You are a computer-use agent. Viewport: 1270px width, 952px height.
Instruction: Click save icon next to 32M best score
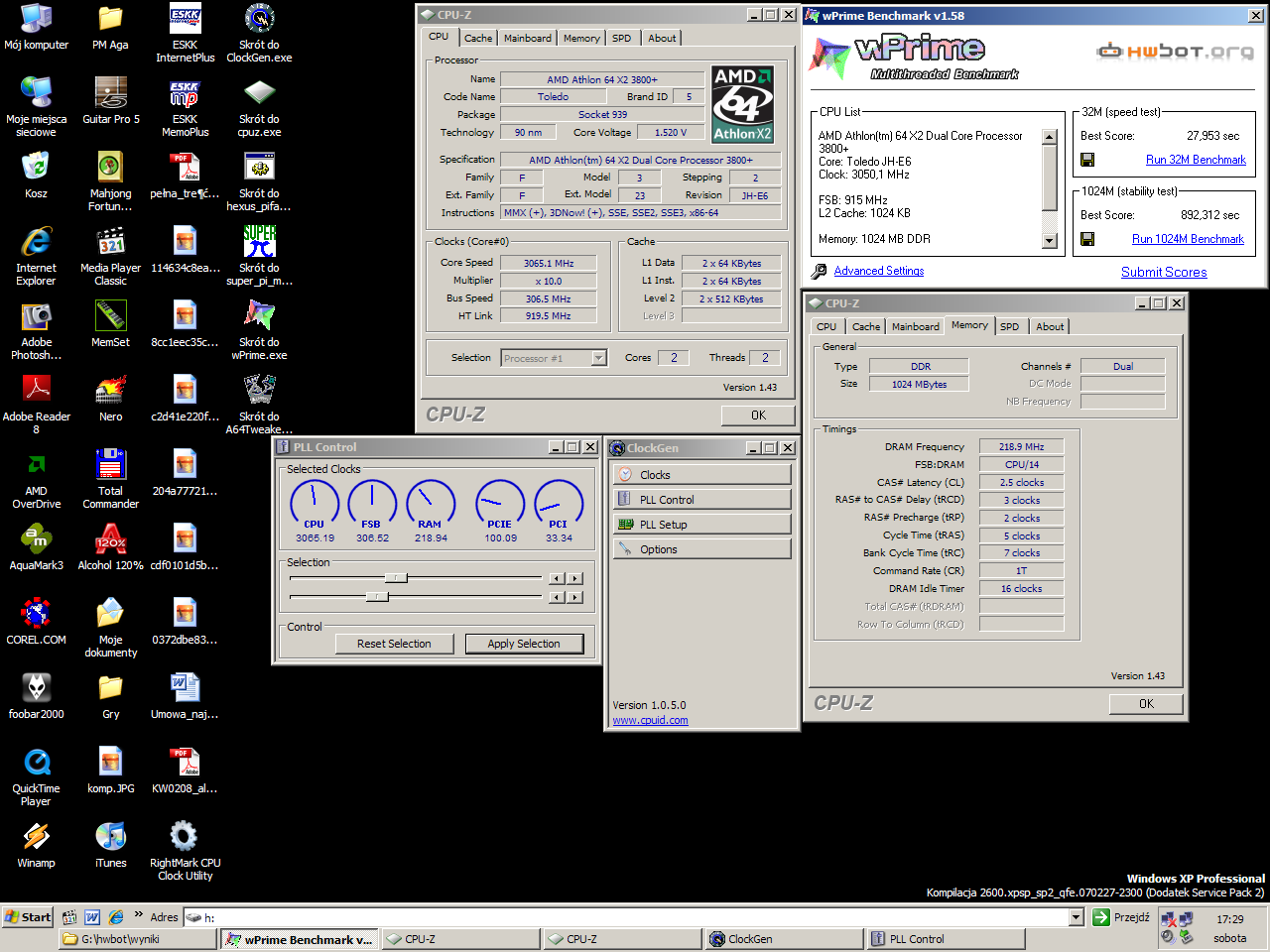[x=1087, y=160]
